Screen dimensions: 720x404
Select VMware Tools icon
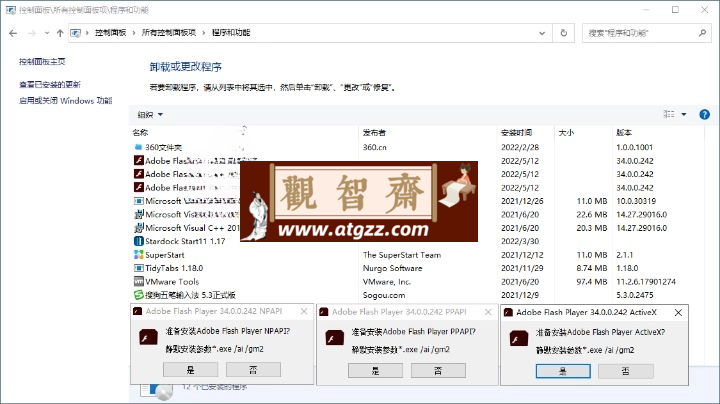(x=139, y=281)
